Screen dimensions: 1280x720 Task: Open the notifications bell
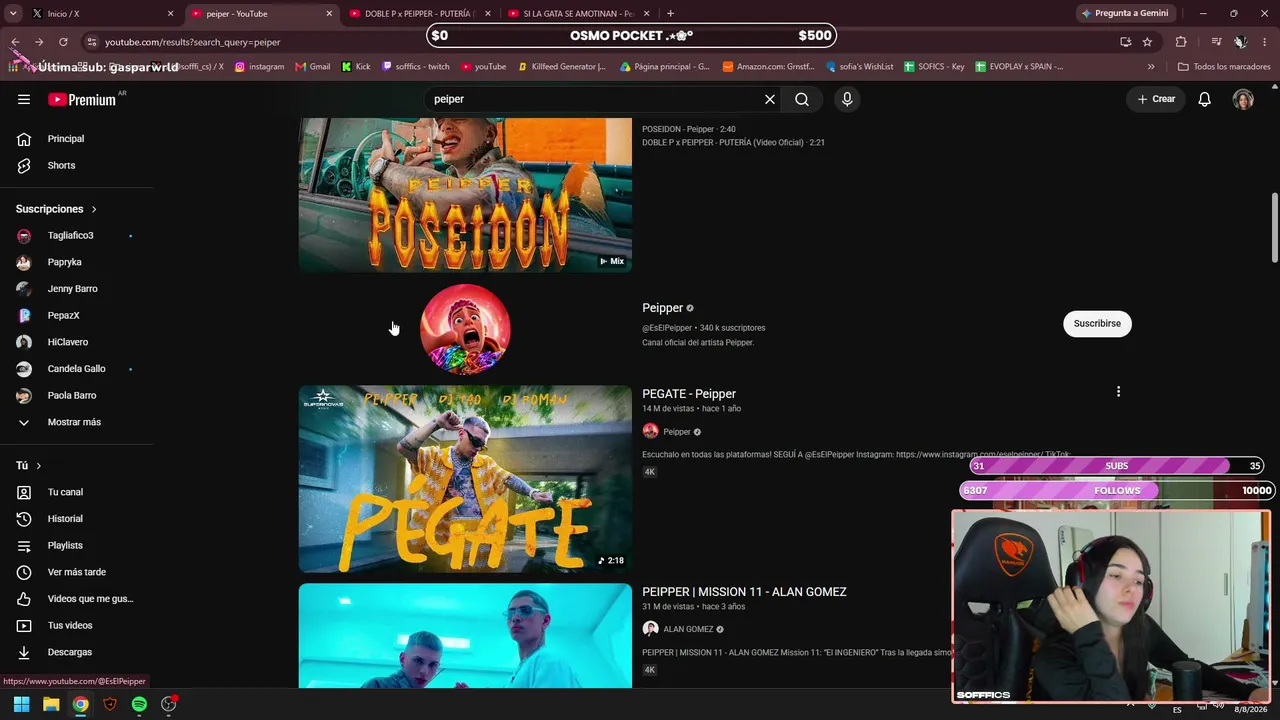pyautogui.click(x=1205, y=99)
